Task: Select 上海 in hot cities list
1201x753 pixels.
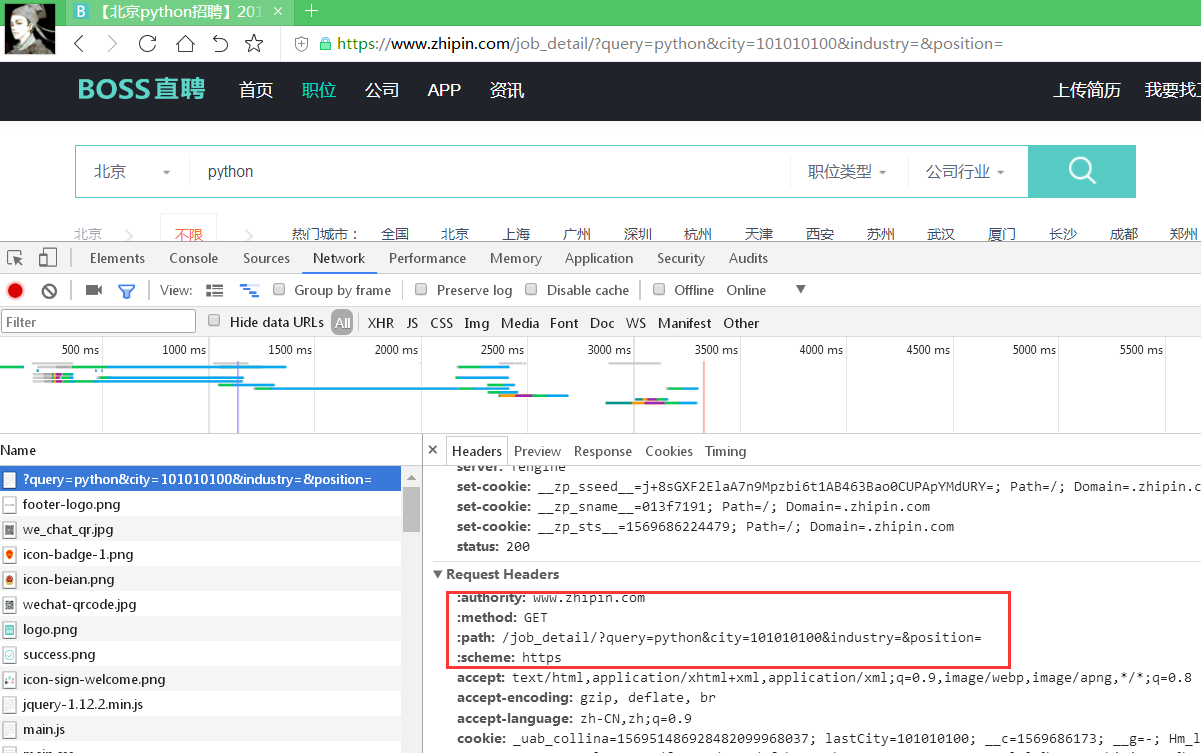Action: pos(517,234)
